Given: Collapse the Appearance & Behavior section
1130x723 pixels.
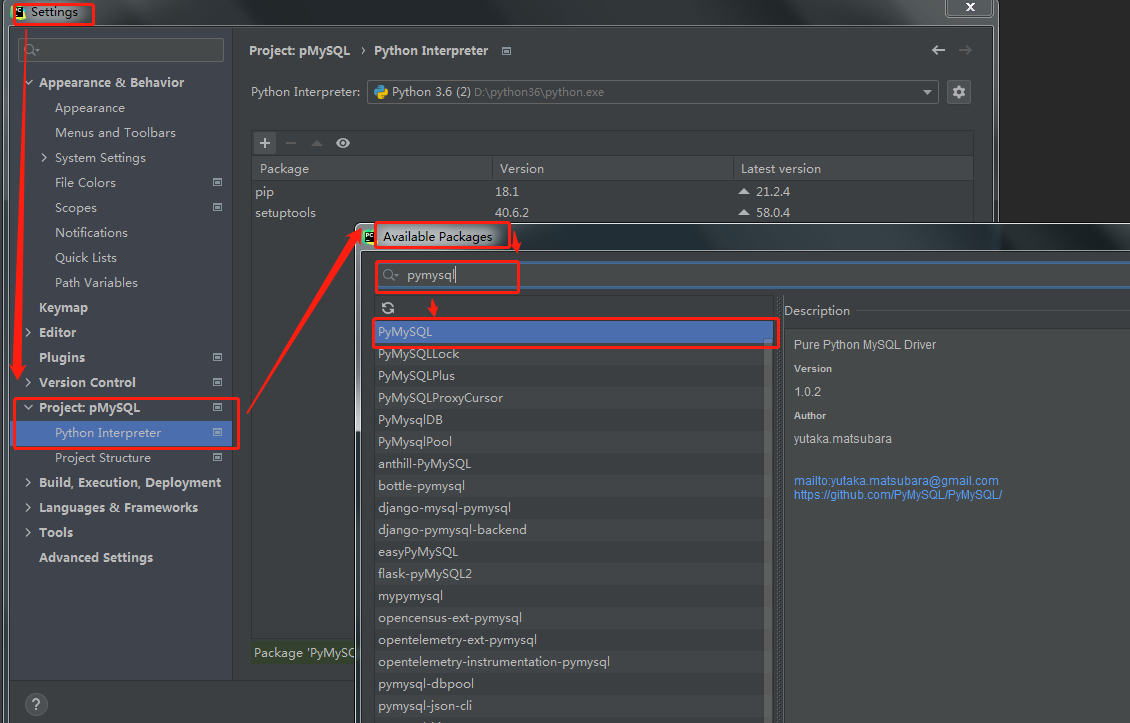Looking at the screenshot, I should click(x=29, y=83).
